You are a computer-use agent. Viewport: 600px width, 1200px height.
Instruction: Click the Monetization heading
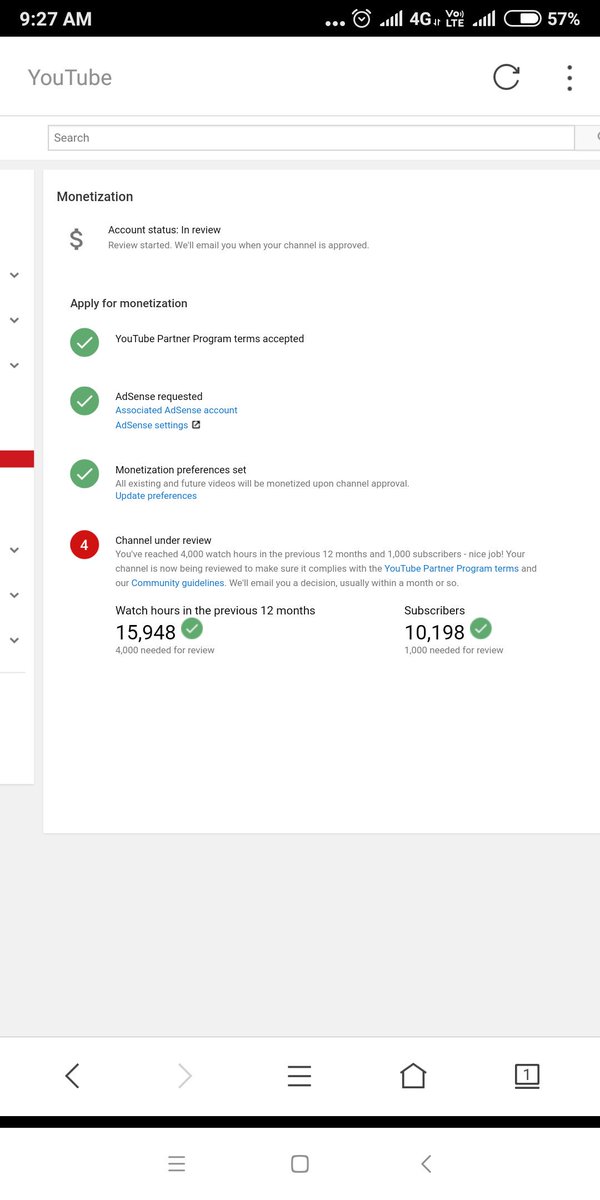click(95, 197)
